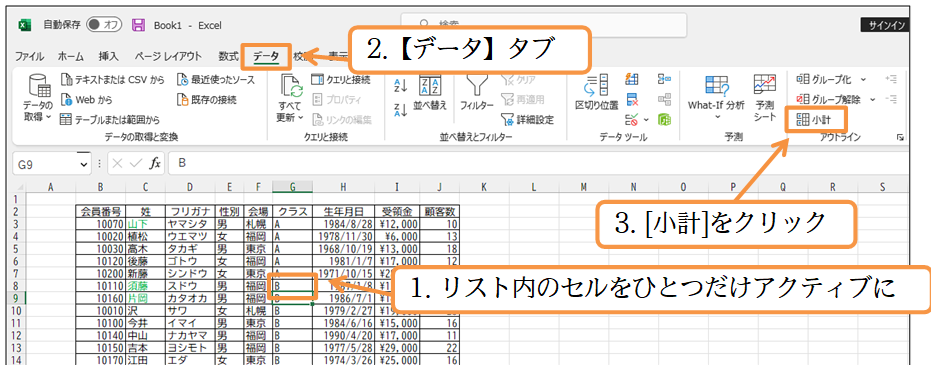This screenshot has height=367, width=931.
Task: Click the fx insert function icon
Action: 154,164
